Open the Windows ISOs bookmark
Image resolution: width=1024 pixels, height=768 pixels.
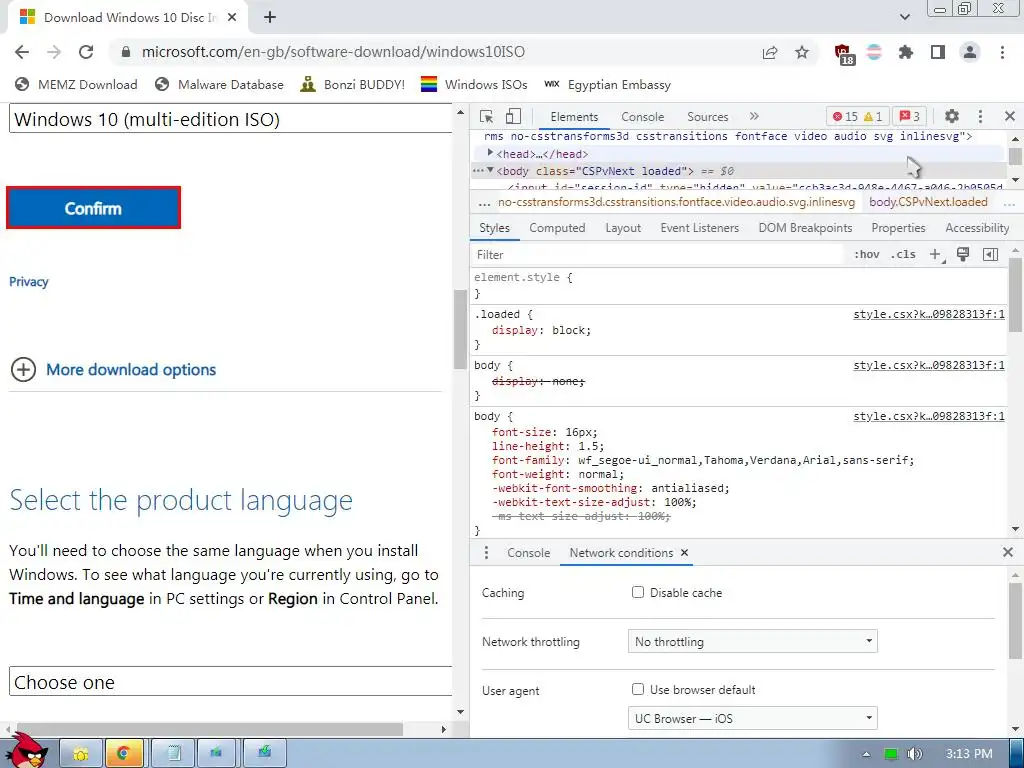coord(474,84)
